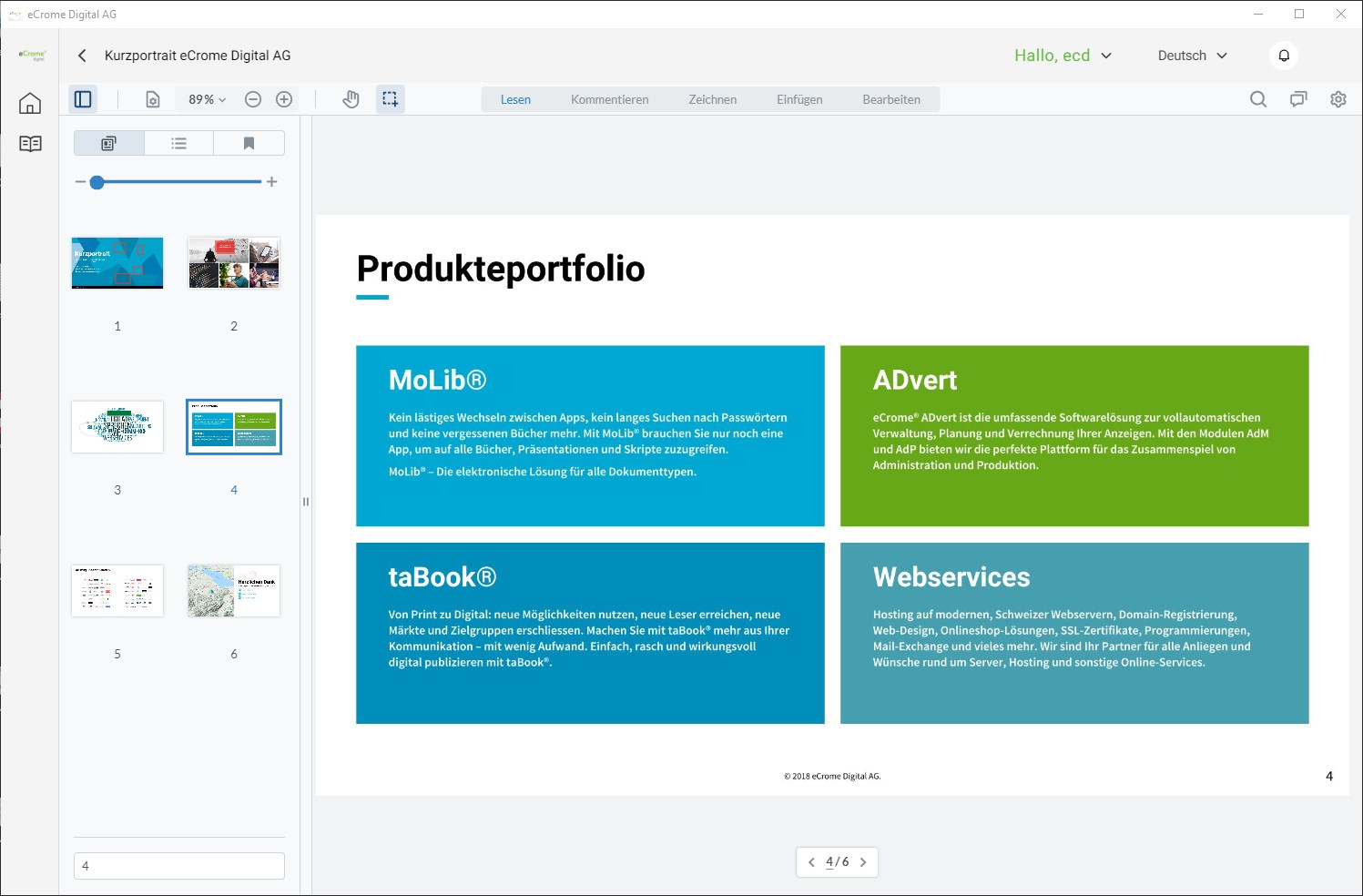Image resolution: width=1363 pixels, height=896 pixels.
Task: Maximize the eCrome Digital AG window
Action: coord(1299,14)
